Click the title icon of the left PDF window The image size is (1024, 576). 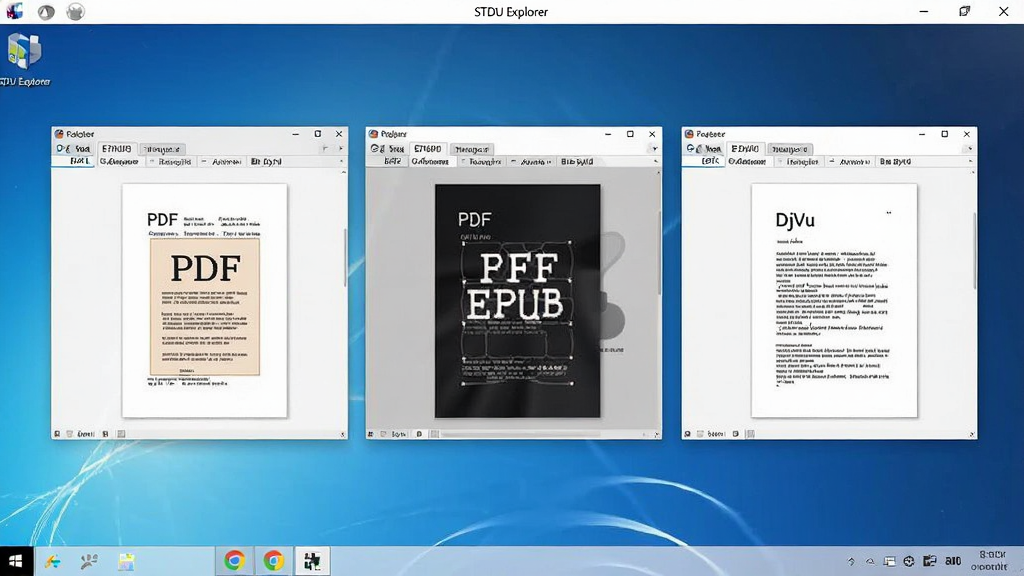coord(59,134)
